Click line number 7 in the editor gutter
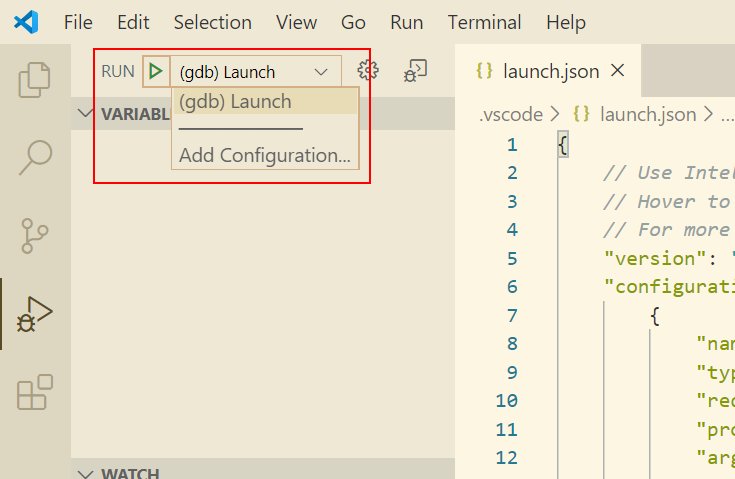 pos(512,315)
